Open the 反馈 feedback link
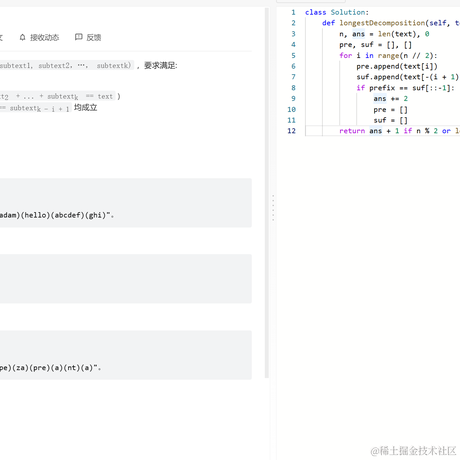This screenshot has height=460, width=460. tap(93, 37)
